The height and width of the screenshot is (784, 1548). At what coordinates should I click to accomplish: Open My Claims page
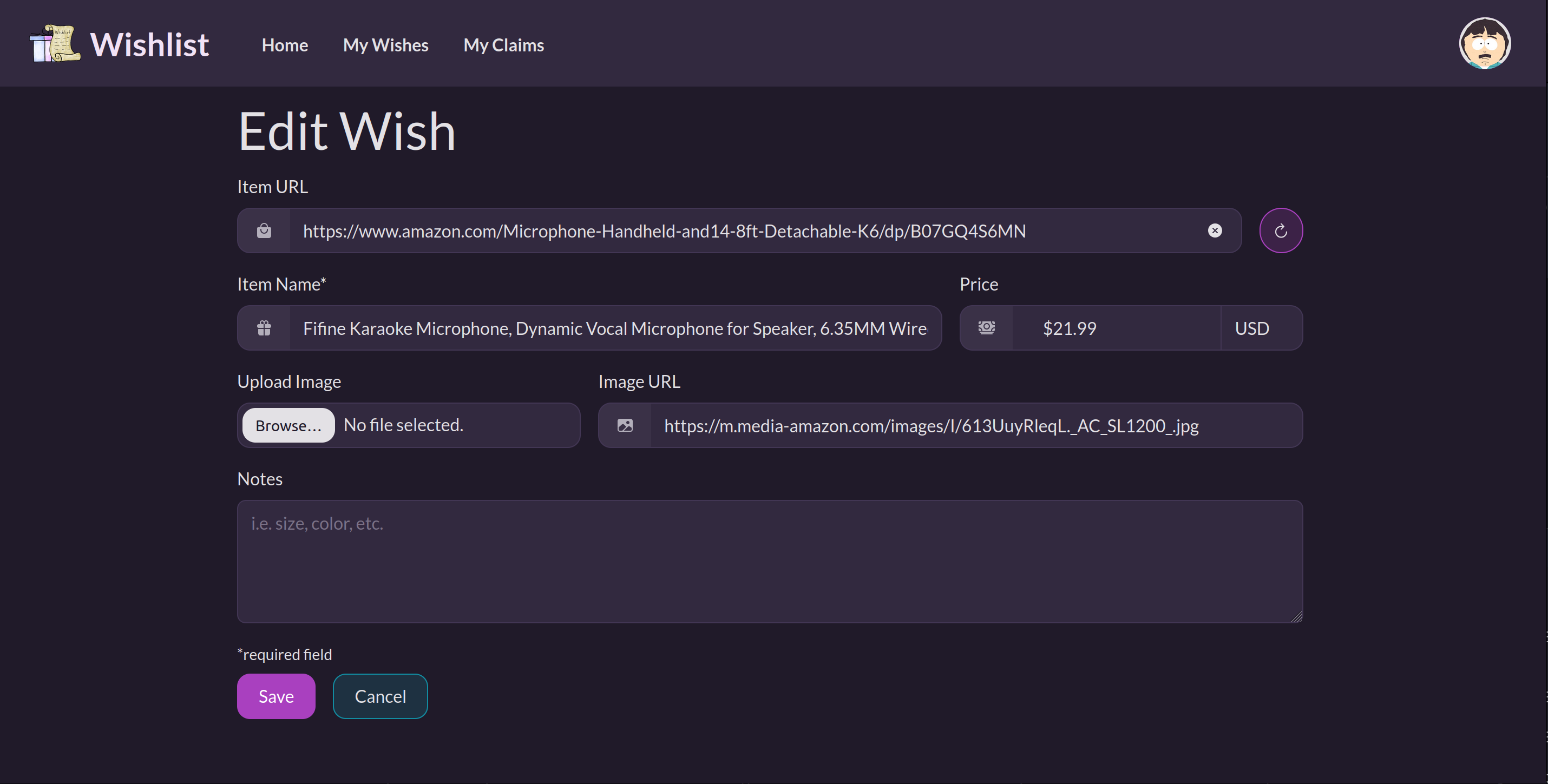[x=503, y=45]
